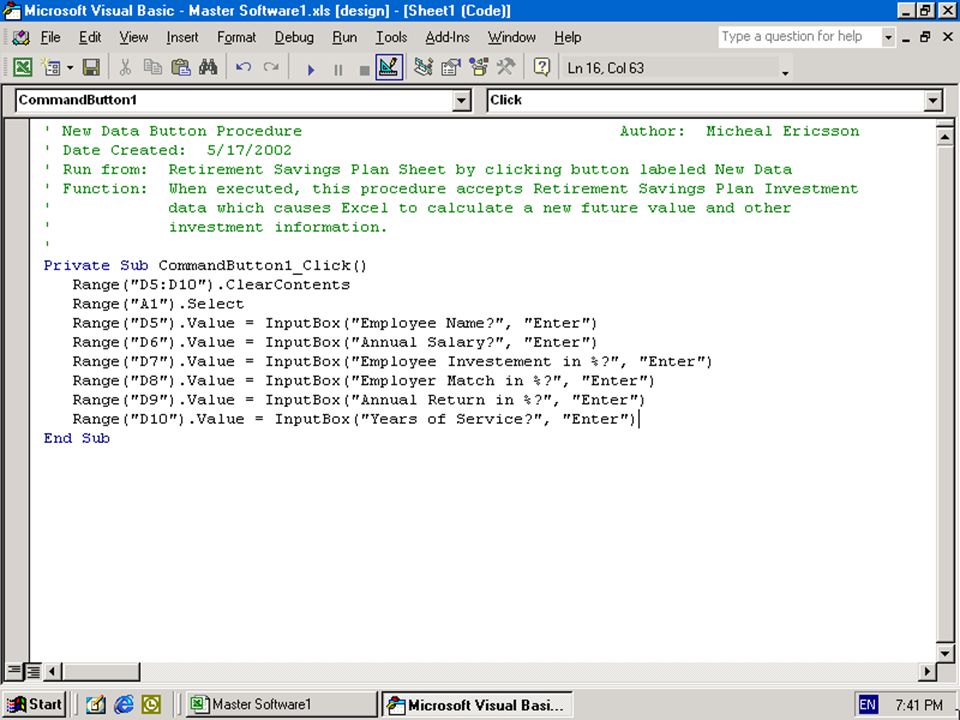Expand the Click procedure dropdown arrow
960x720 pixels.
[932, 100]
